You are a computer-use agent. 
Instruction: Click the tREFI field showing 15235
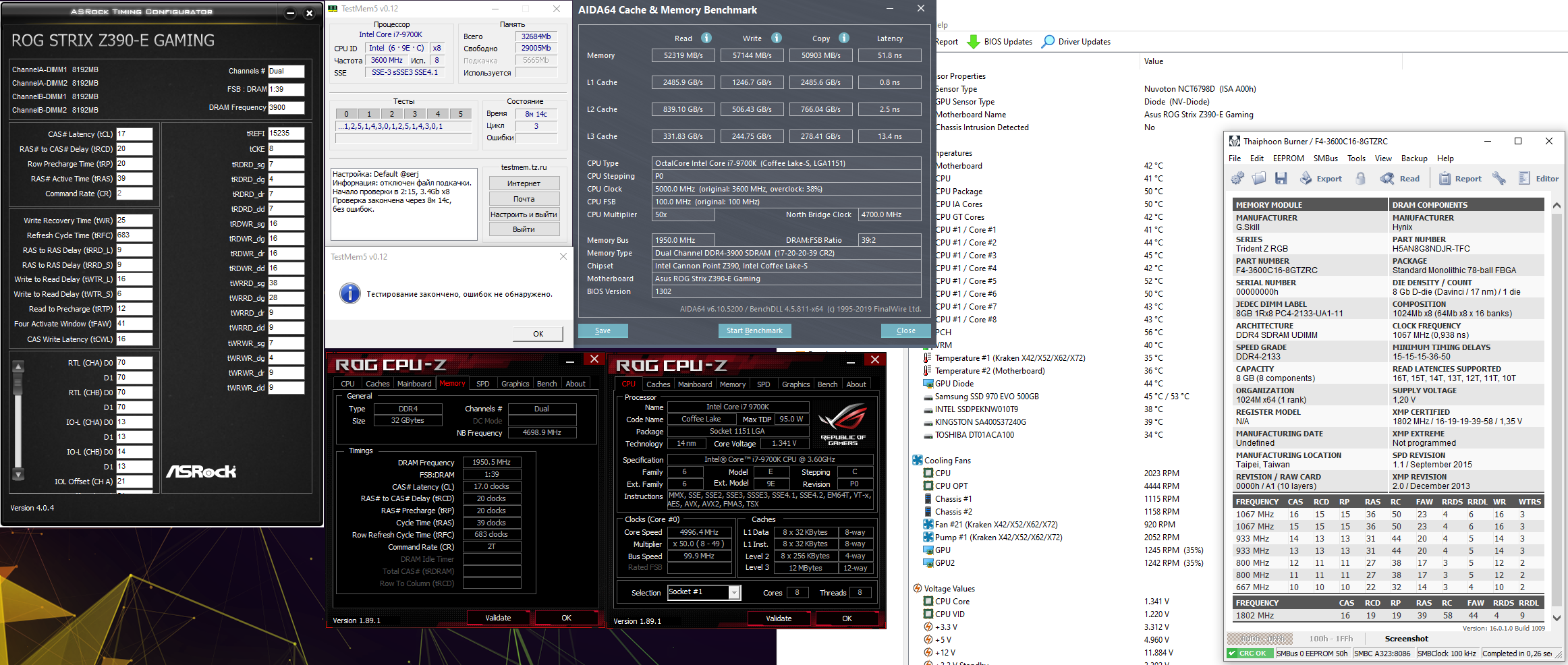(x=286, y=134)
